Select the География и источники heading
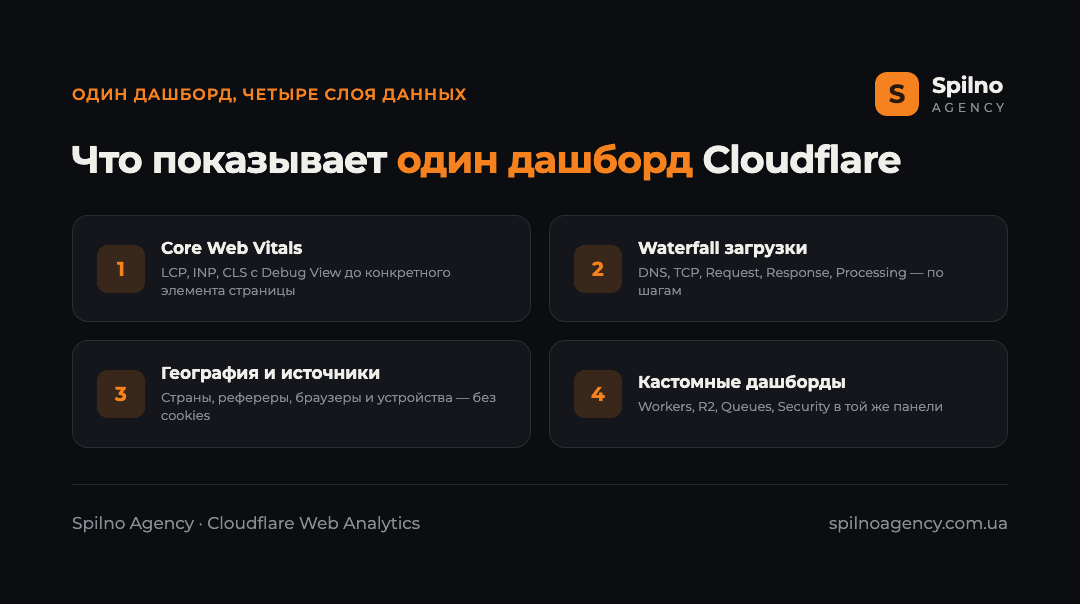The width and height of the screenshot is (1080, 604). click(270, 373)
